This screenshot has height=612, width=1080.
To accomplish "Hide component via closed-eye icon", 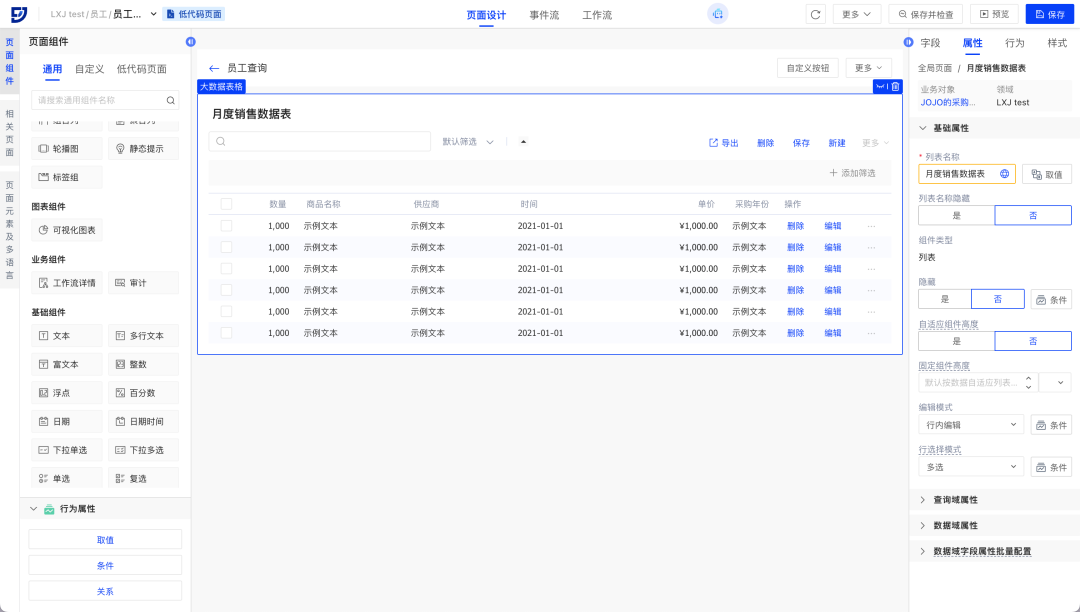I will [881, 86].
